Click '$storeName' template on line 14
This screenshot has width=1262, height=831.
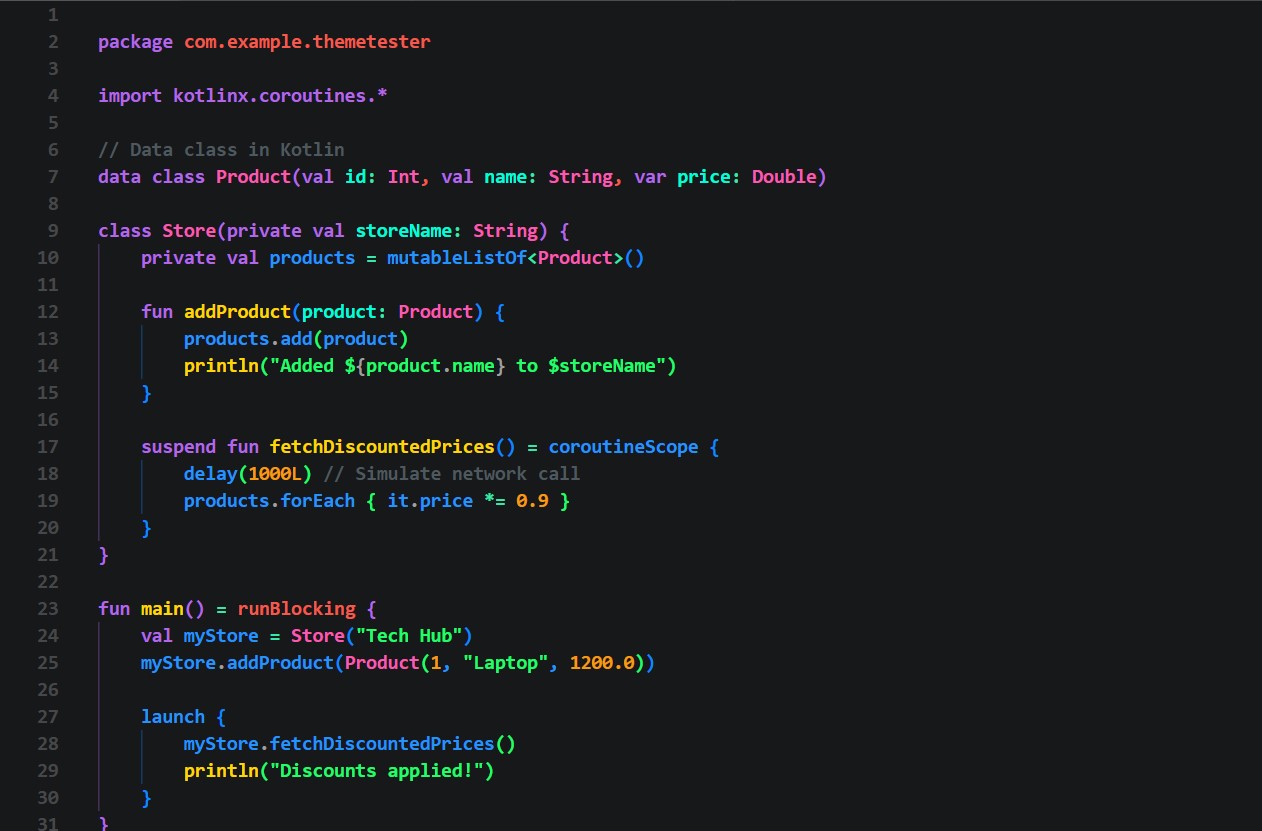coord(603,366)
